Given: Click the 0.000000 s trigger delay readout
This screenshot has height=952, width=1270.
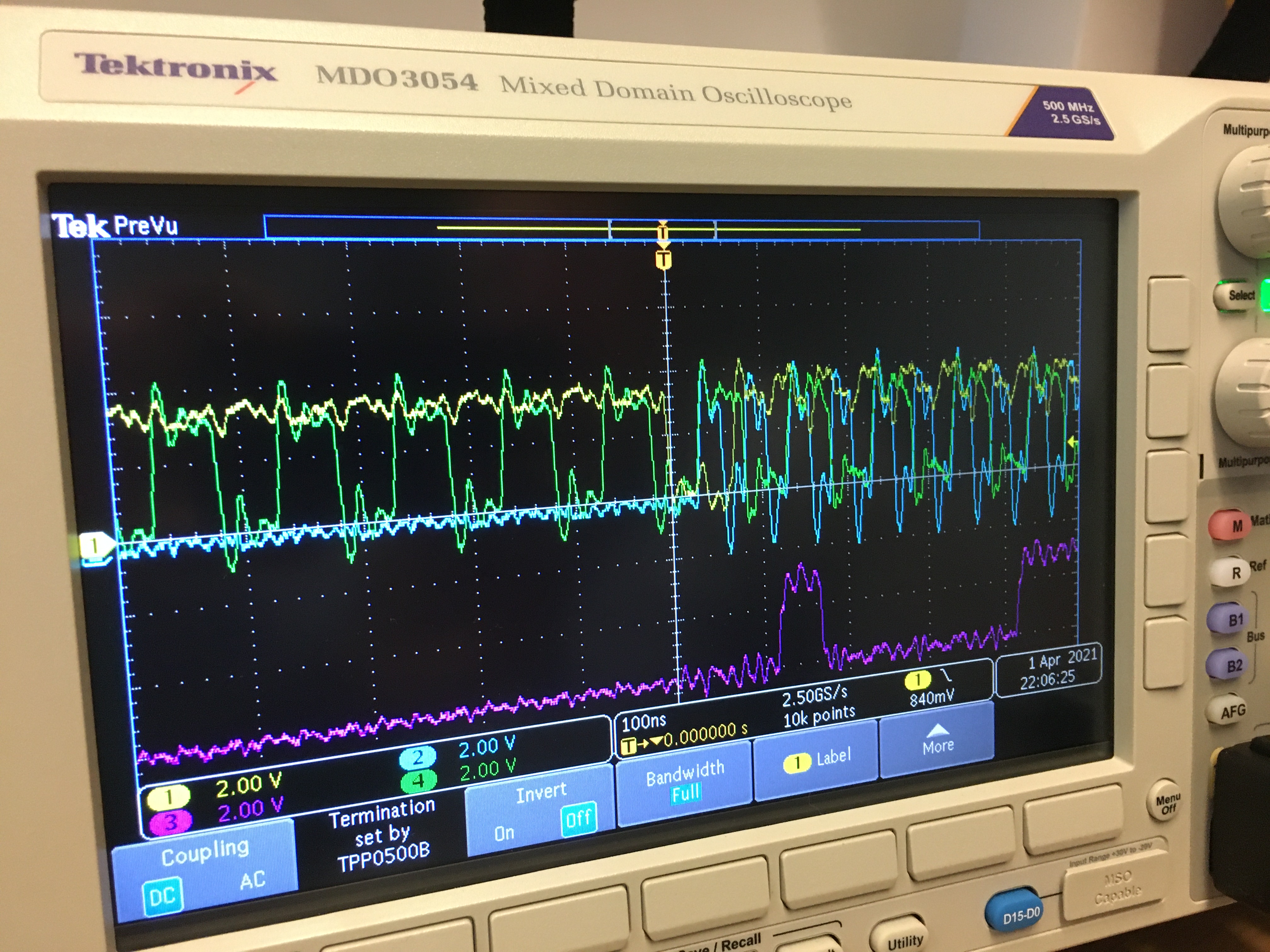Looking at the screenshot, I should coord(705,734).
